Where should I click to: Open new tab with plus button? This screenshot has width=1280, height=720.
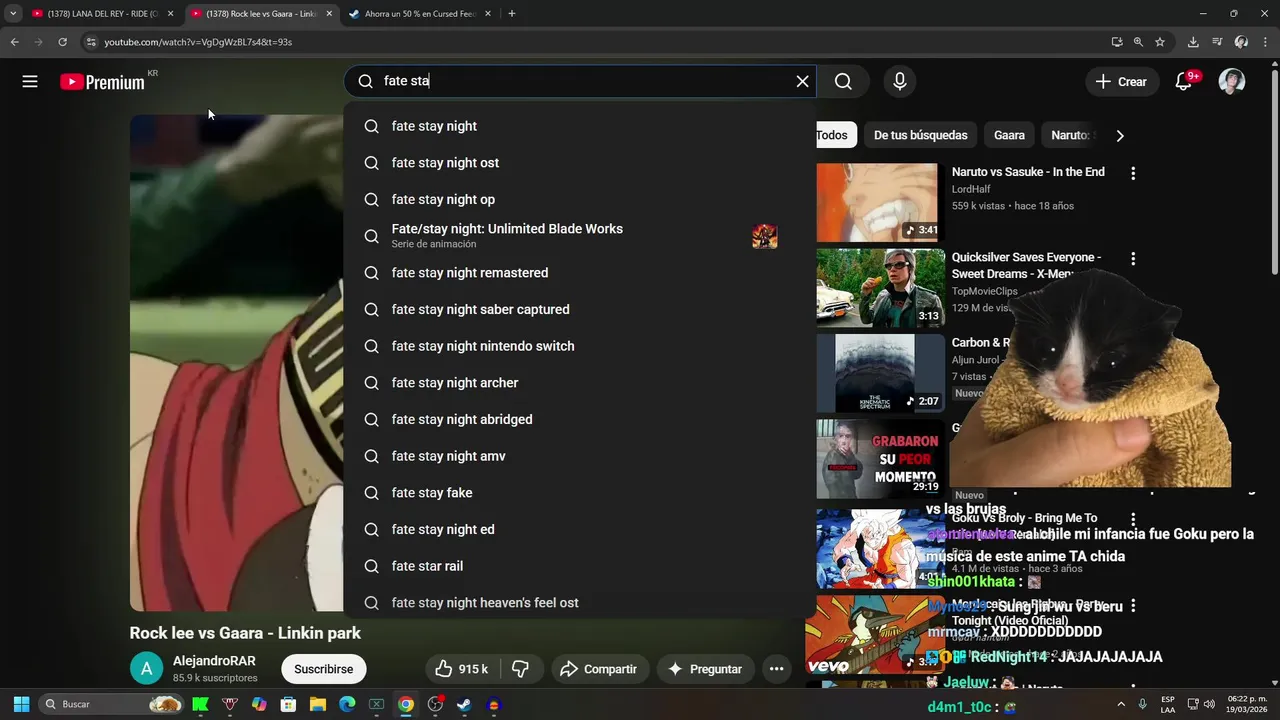pos(511,14)
